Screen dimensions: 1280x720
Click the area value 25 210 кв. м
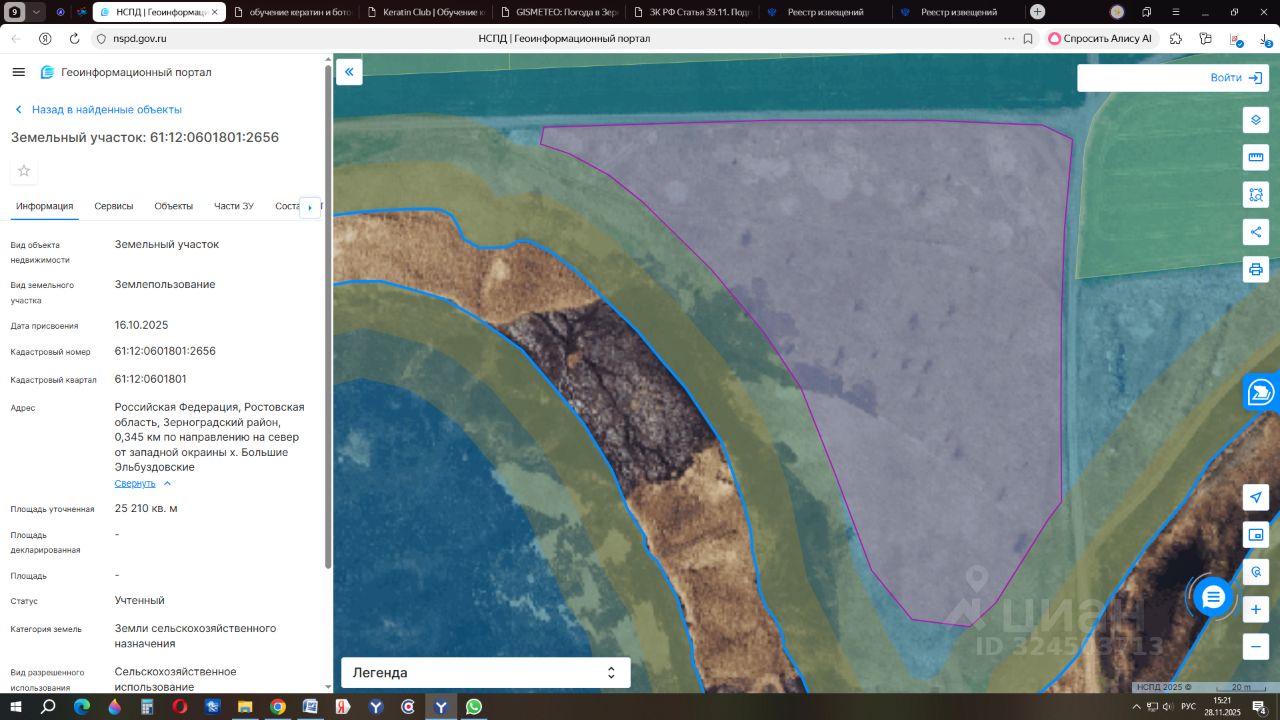(146, 508)
